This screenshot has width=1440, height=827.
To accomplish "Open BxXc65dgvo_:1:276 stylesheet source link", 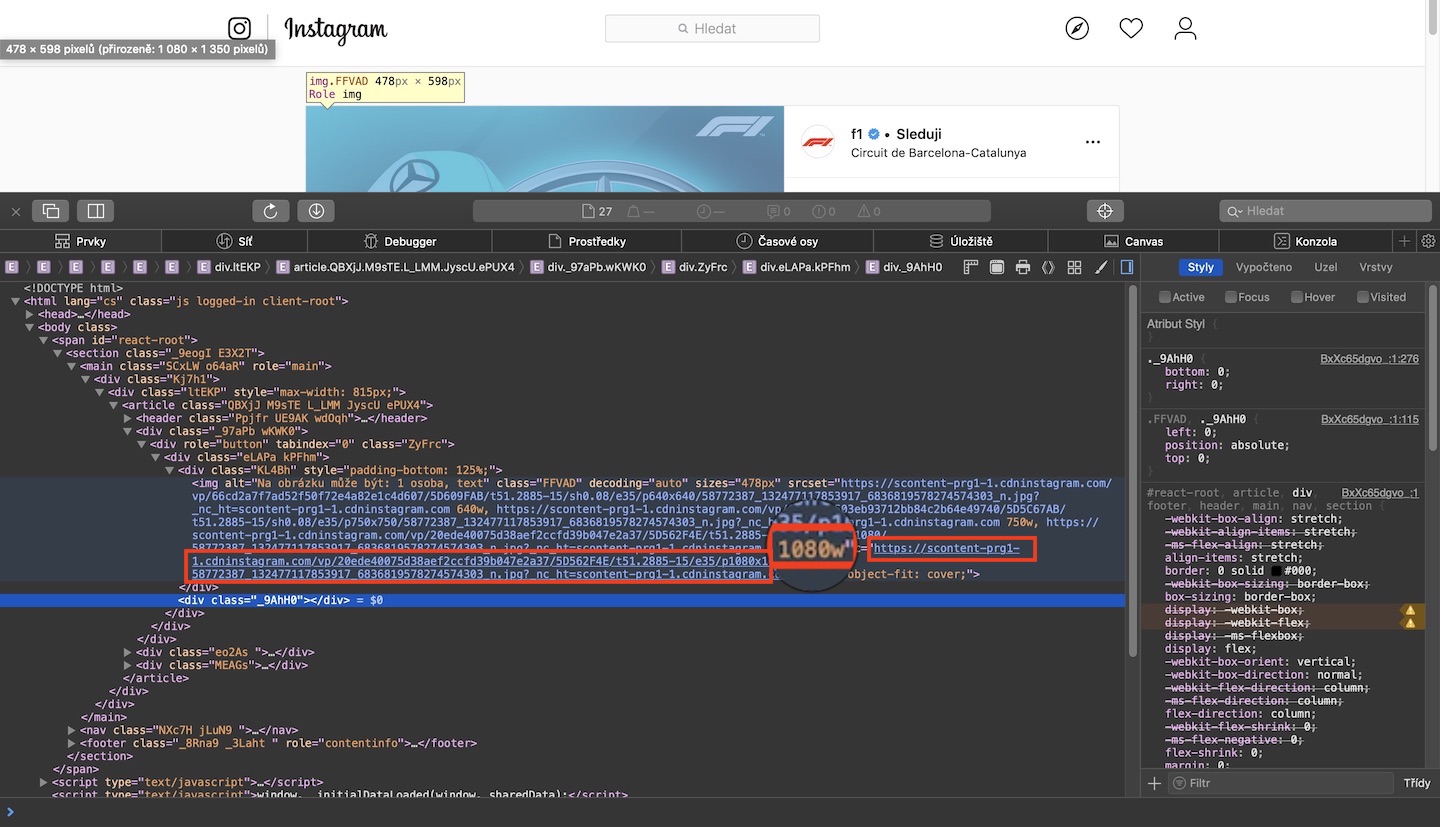I will tap(1370, 358).
